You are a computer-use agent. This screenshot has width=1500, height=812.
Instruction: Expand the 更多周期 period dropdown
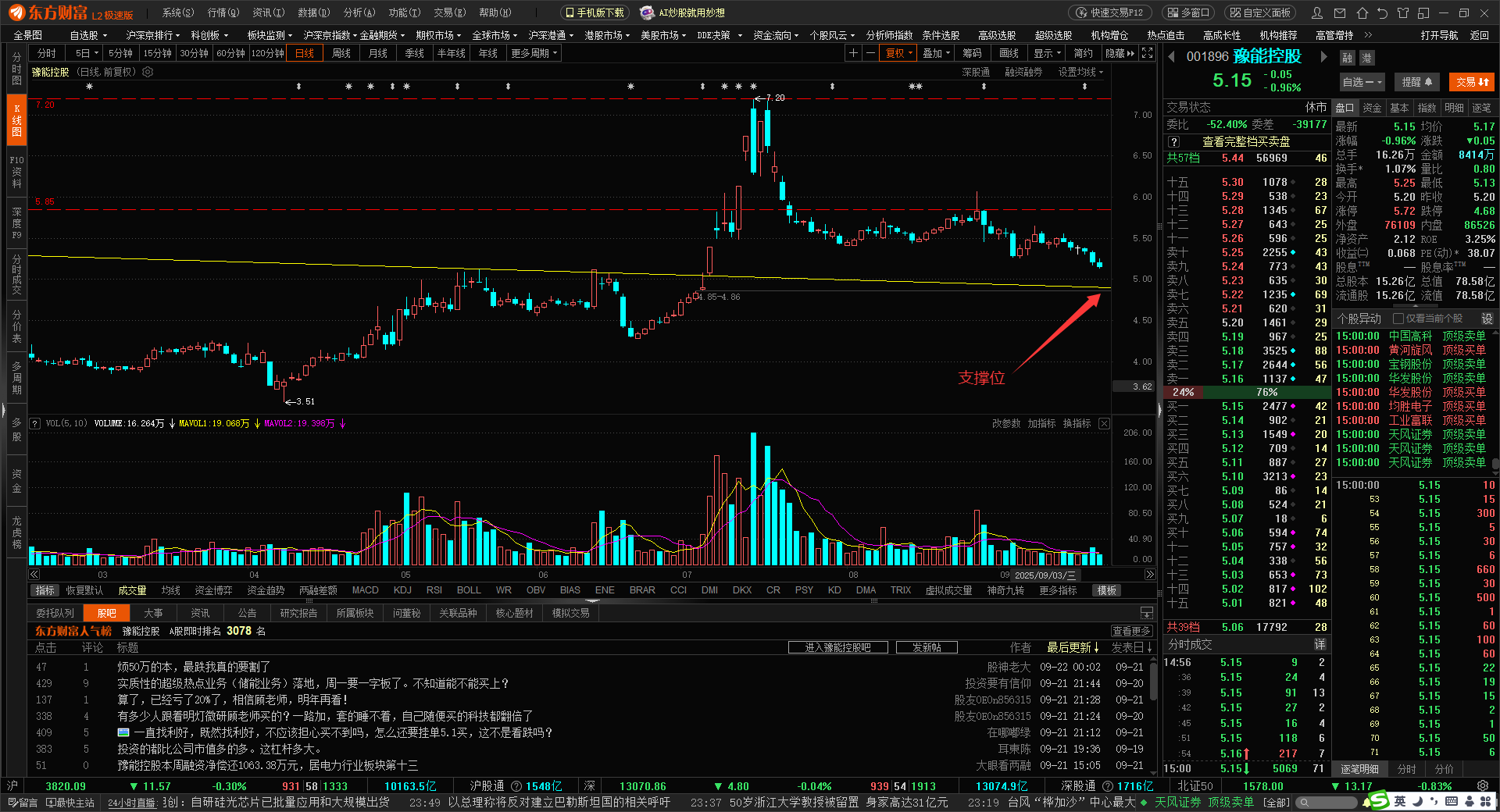click(x=534, y=53)
